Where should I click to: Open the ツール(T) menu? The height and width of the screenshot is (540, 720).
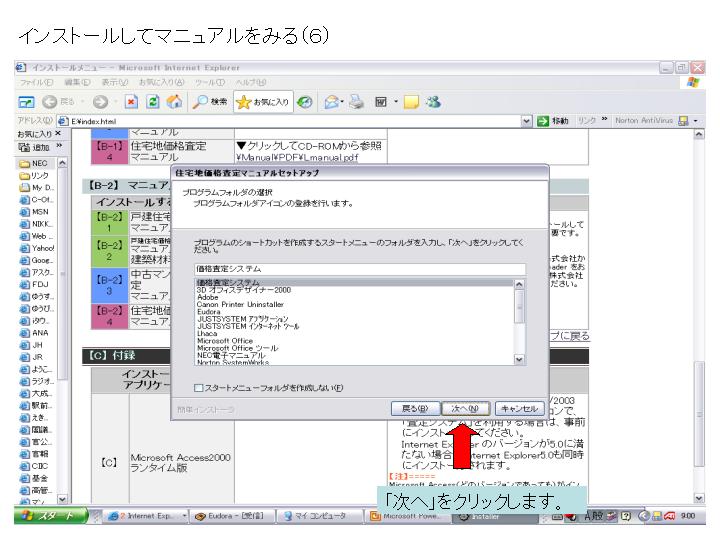209,82
